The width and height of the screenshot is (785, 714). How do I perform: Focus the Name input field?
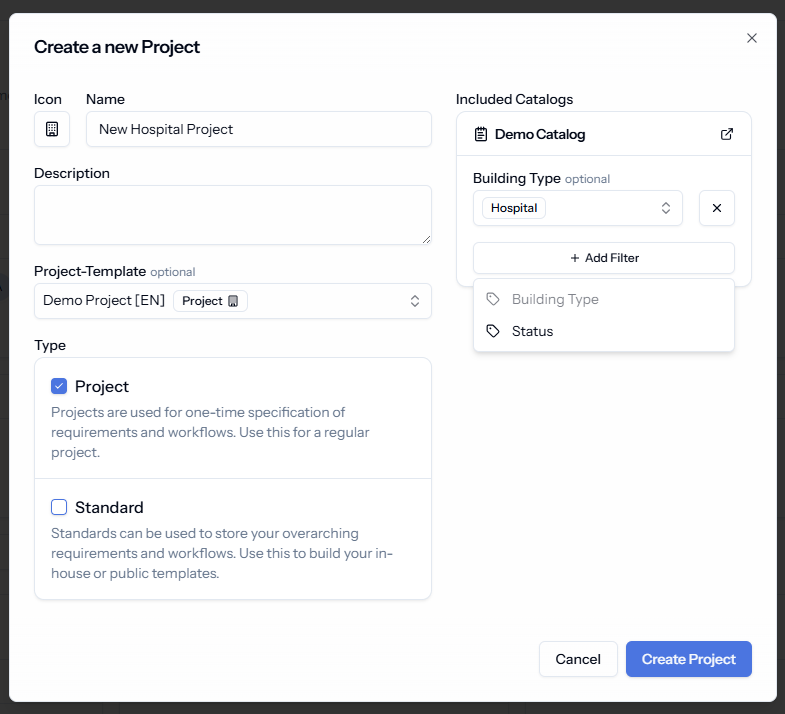point(259,129)
